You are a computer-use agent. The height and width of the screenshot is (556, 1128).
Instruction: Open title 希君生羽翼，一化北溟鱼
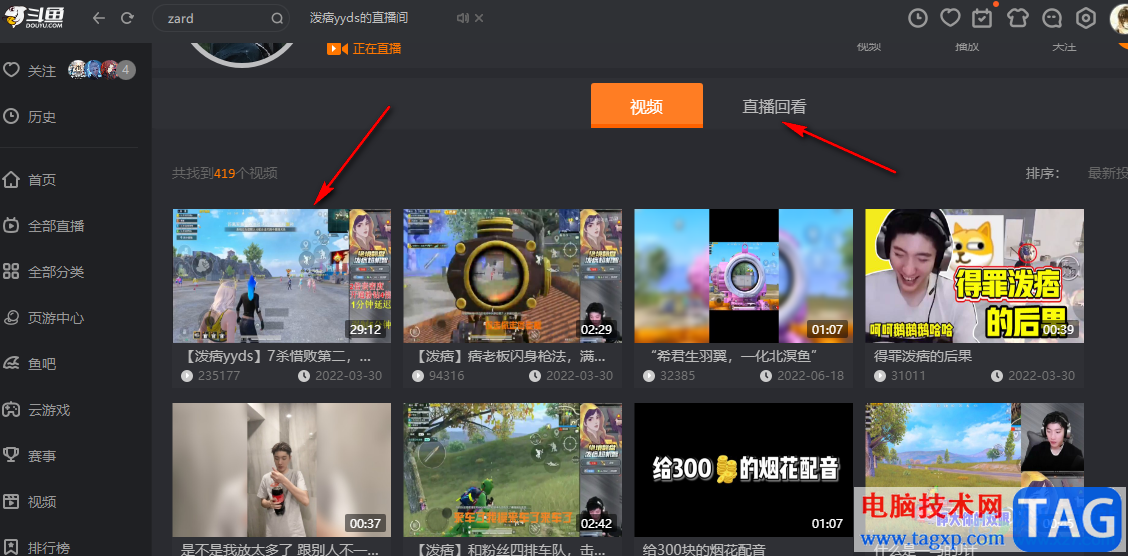[x=732, y=356]
